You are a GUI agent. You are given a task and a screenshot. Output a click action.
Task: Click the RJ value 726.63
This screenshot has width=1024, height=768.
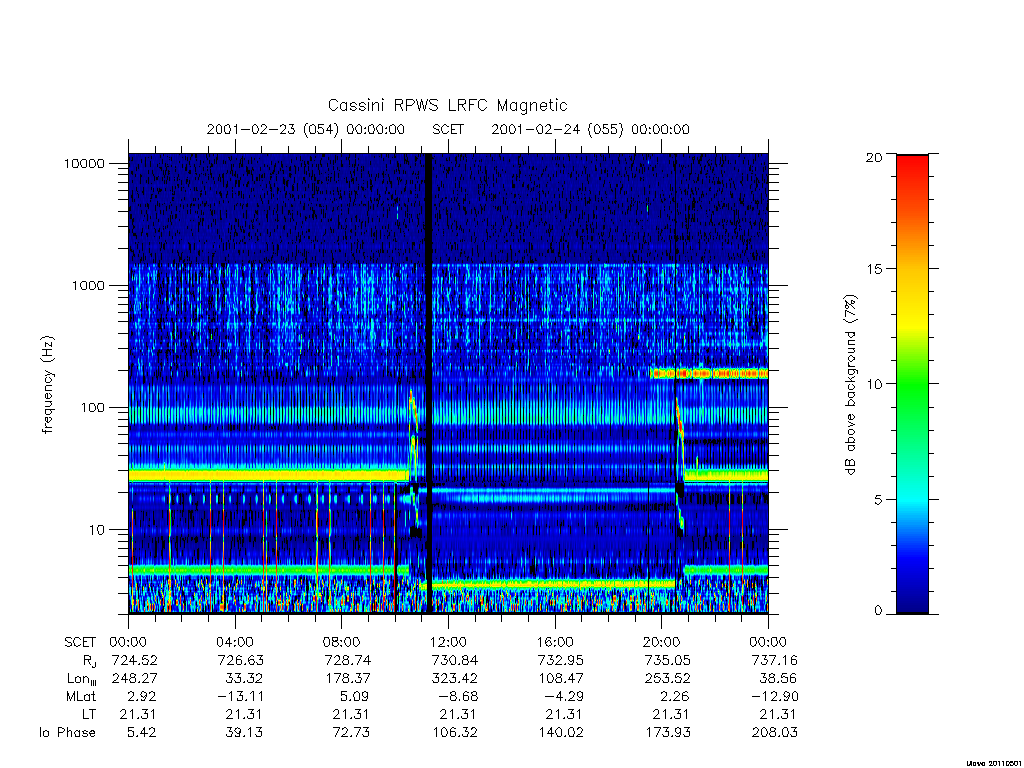240,660
